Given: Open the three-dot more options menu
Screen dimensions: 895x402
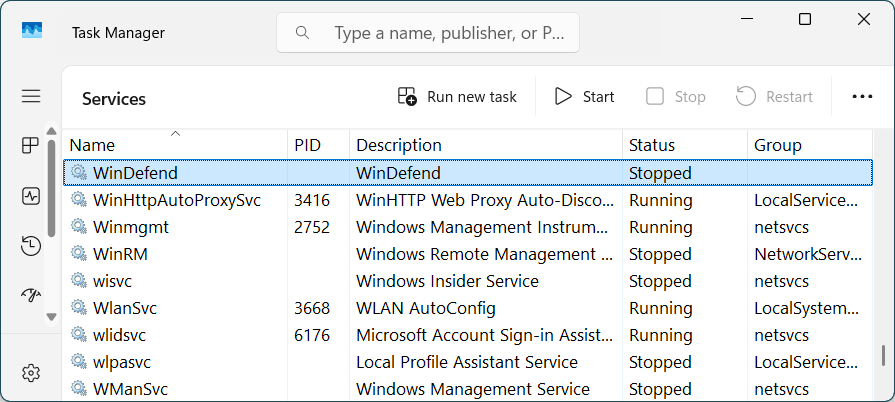Looking at the screenshot, I should pyautogui.click(x=862, y=97).
